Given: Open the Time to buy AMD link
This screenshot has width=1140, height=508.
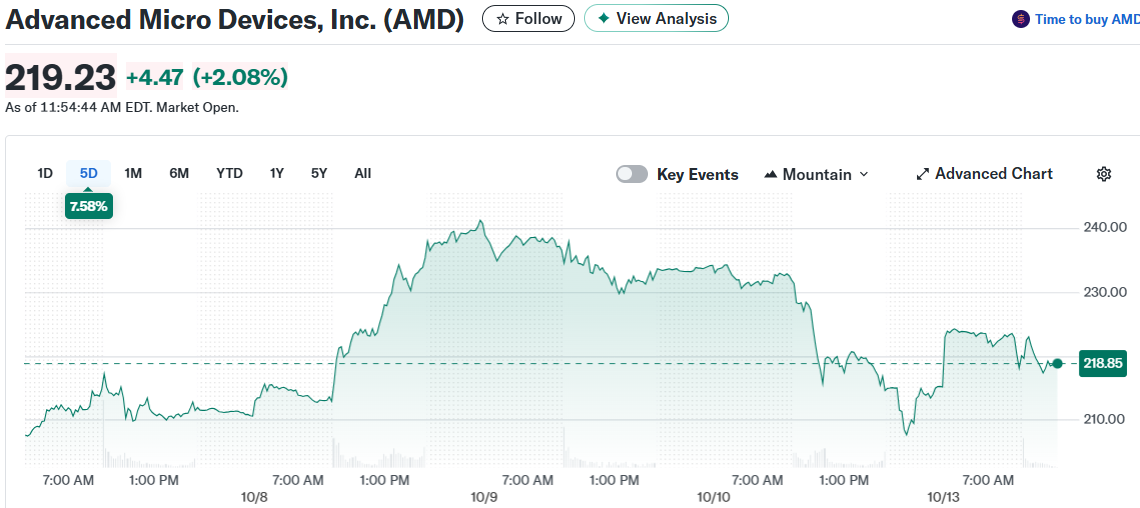Looking at the screenshot, I should coord(1086,19).
